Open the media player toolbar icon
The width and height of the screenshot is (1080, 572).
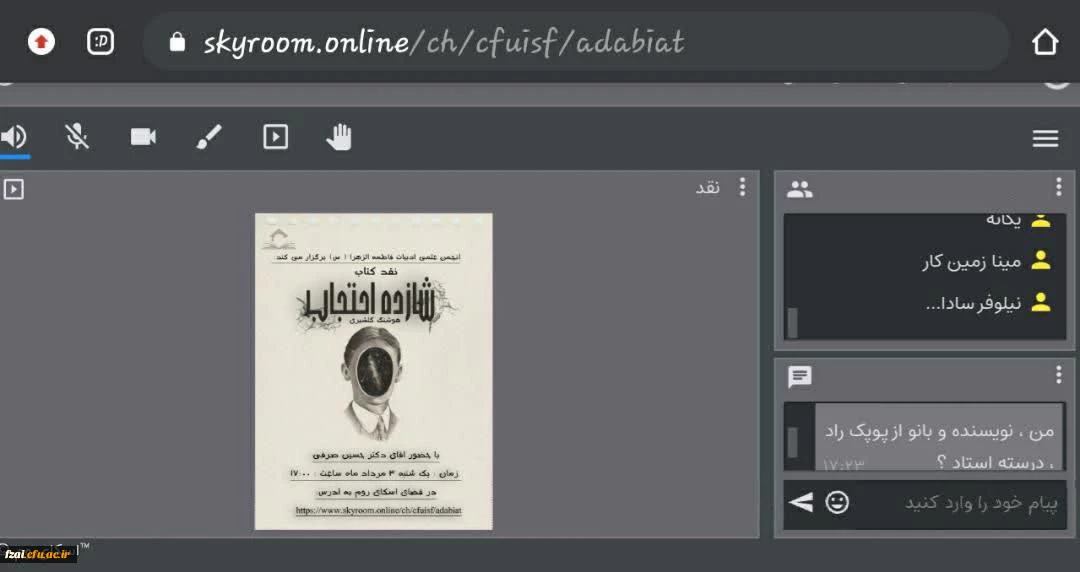[275, 137]
